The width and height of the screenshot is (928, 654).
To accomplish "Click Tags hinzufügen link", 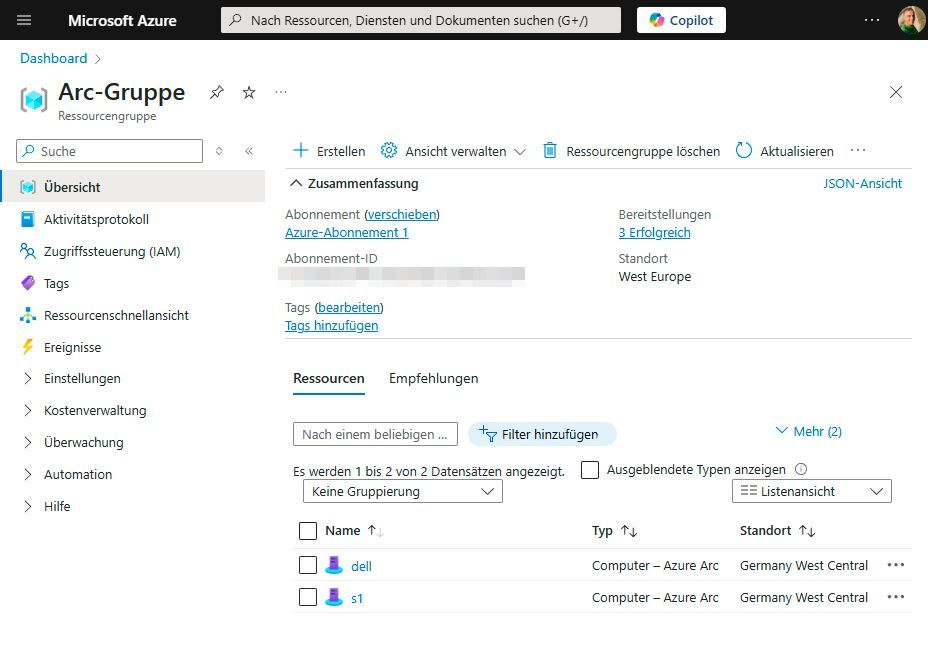I will (331, 326).
